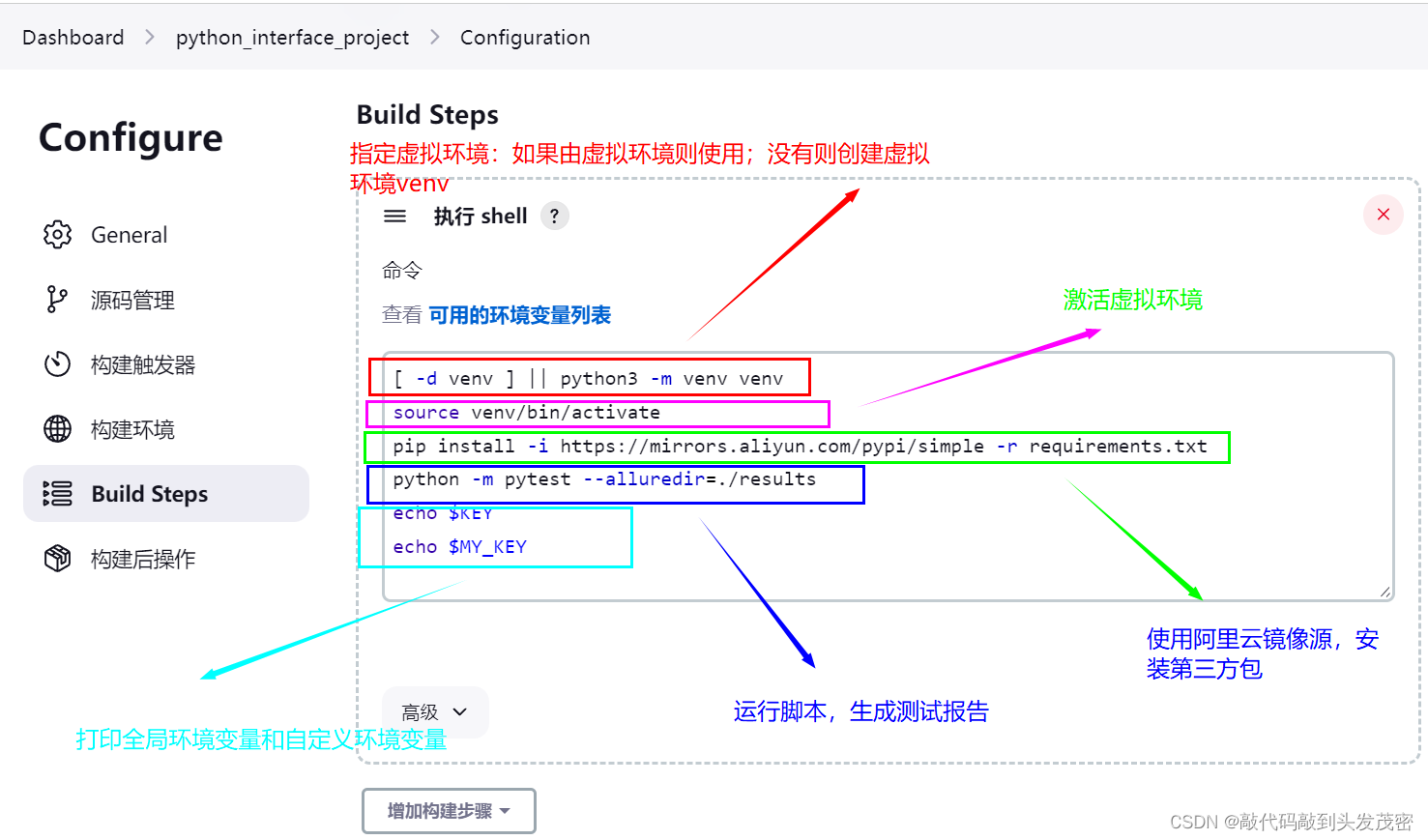Click the build environment globe icon
This screenshot has height=840, width=1428.
point(57,429)
